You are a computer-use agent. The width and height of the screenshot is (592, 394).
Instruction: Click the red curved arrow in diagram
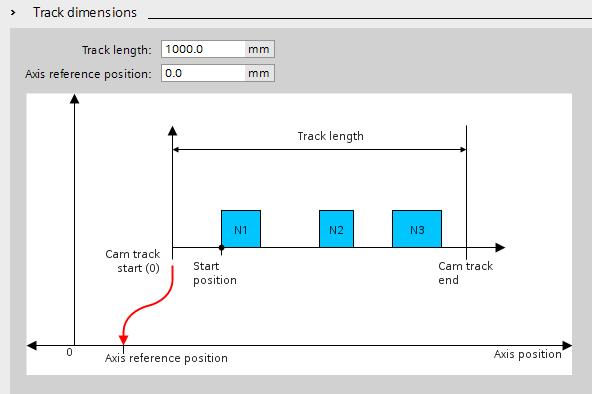click(x=147, y=304)
